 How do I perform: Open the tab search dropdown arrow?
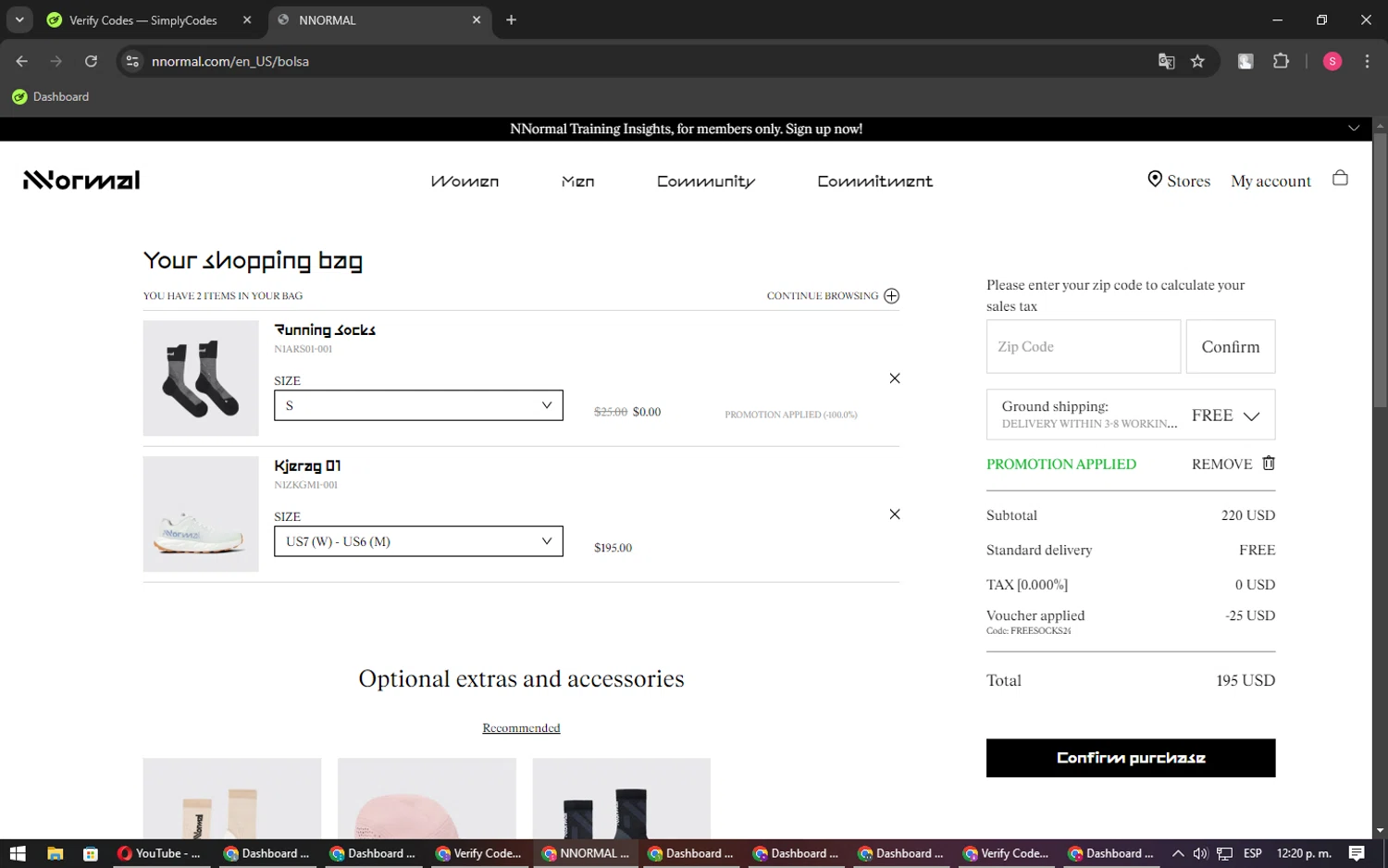pos(19,19)
